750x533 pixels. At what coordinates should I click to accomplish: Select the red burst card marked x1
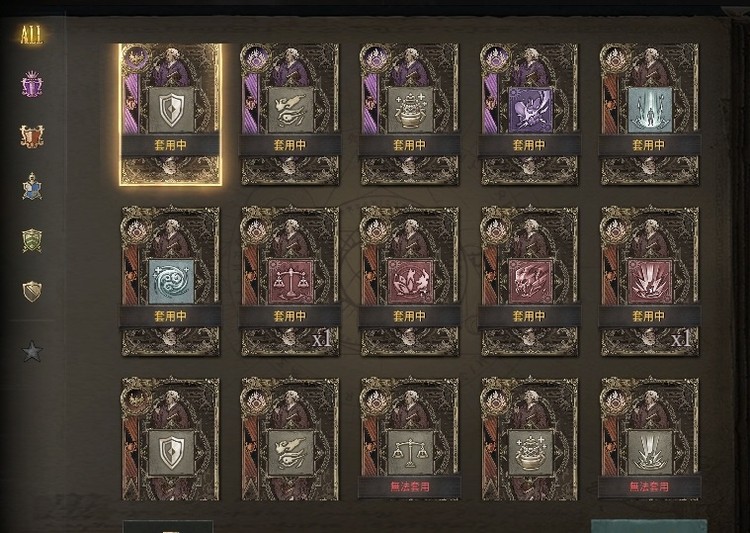coord(649,281)
